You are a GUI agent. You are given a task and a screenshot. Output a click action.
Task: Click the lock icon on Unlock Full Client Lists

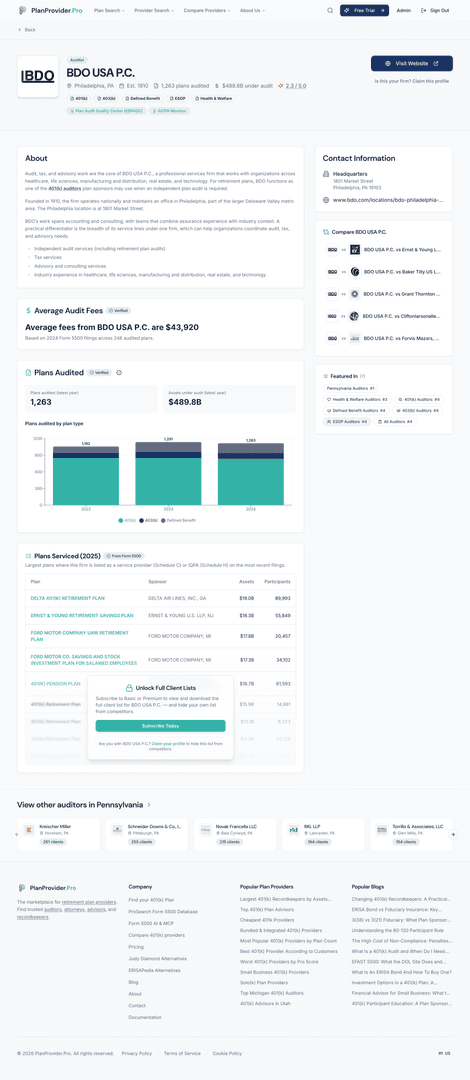tap(129, 688)
